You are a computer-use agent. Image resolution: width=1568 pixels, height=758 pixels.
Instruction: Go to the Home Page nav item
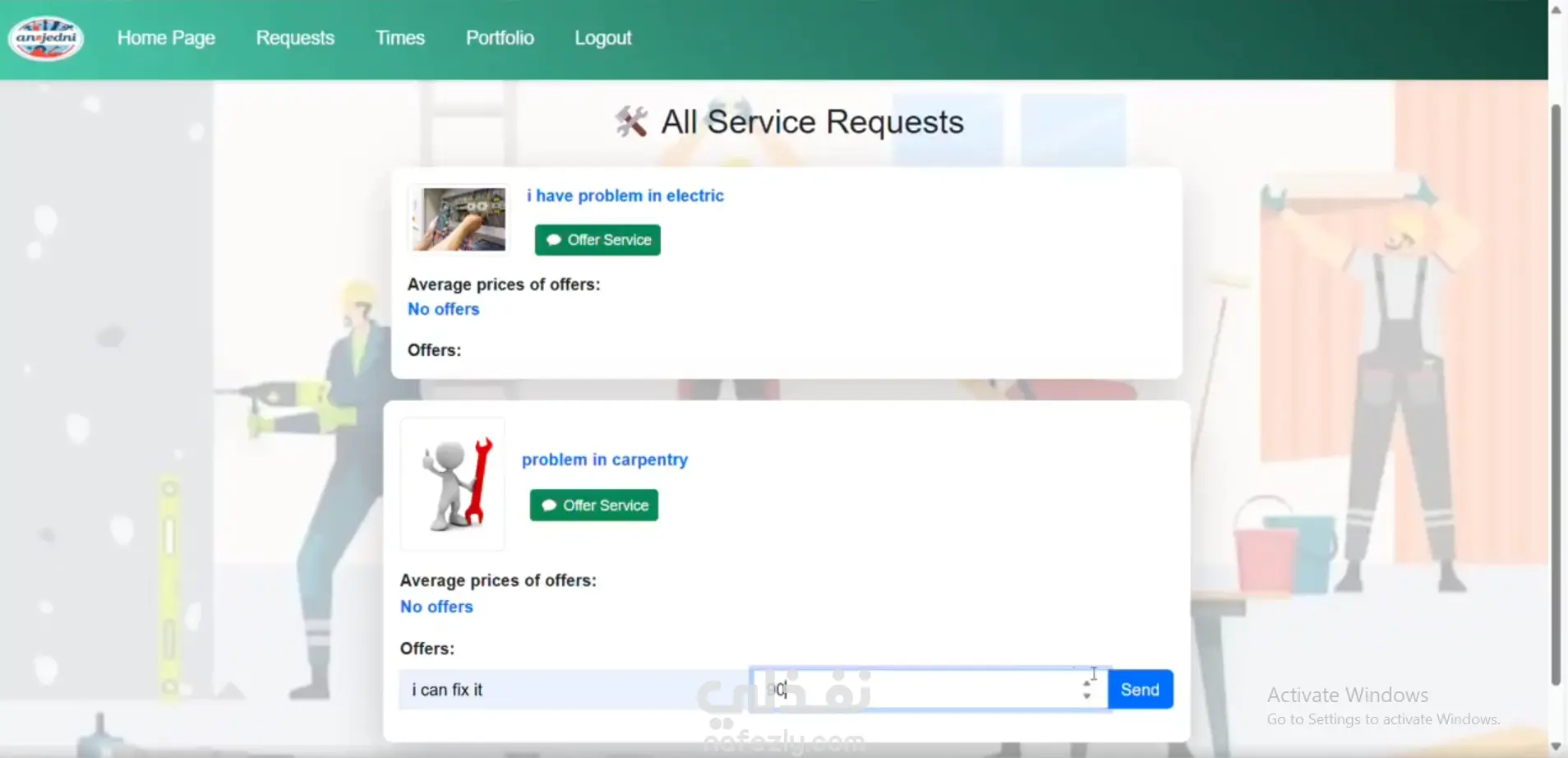166,38
